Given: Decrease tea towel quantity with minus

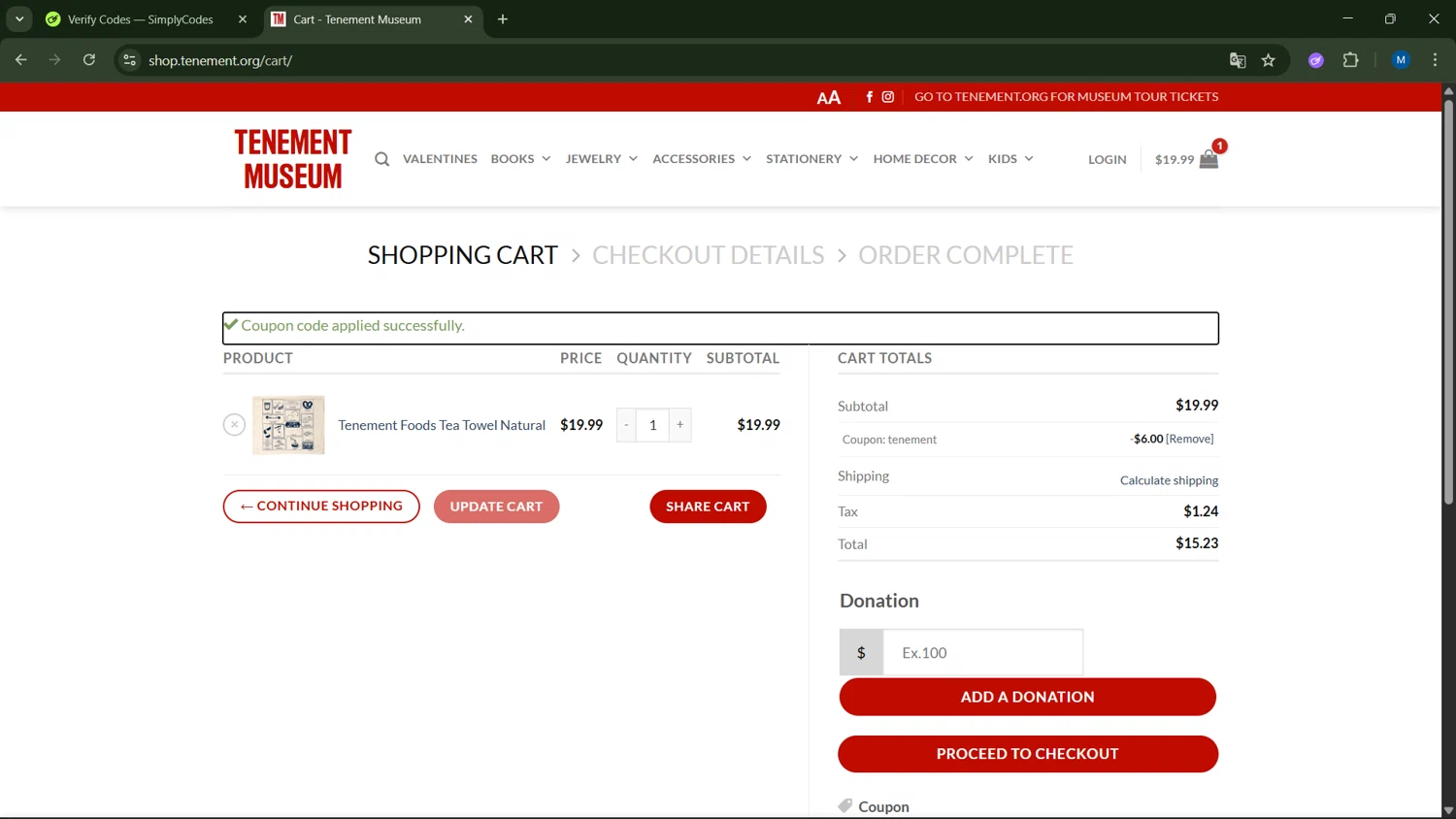Looking at the screenshot, I should (x=627, y=425).
